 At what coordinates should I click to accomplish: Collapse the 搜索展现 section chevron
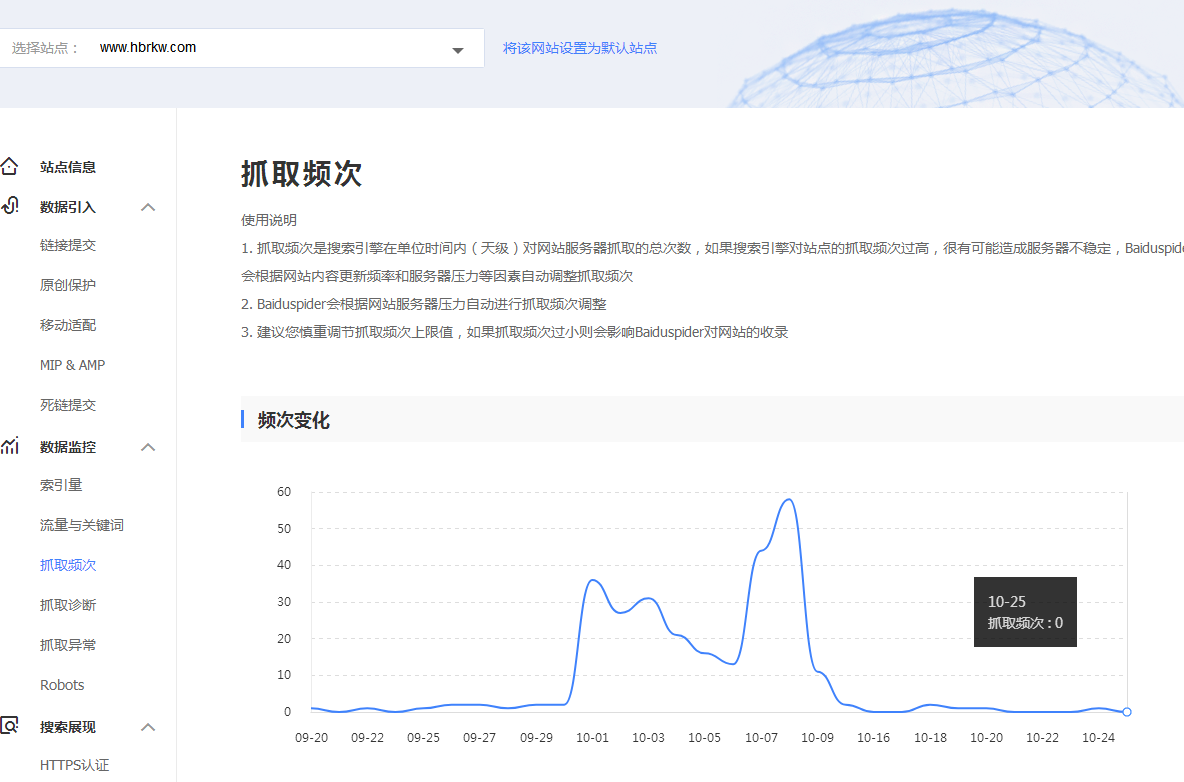click(x=148, y=727)
